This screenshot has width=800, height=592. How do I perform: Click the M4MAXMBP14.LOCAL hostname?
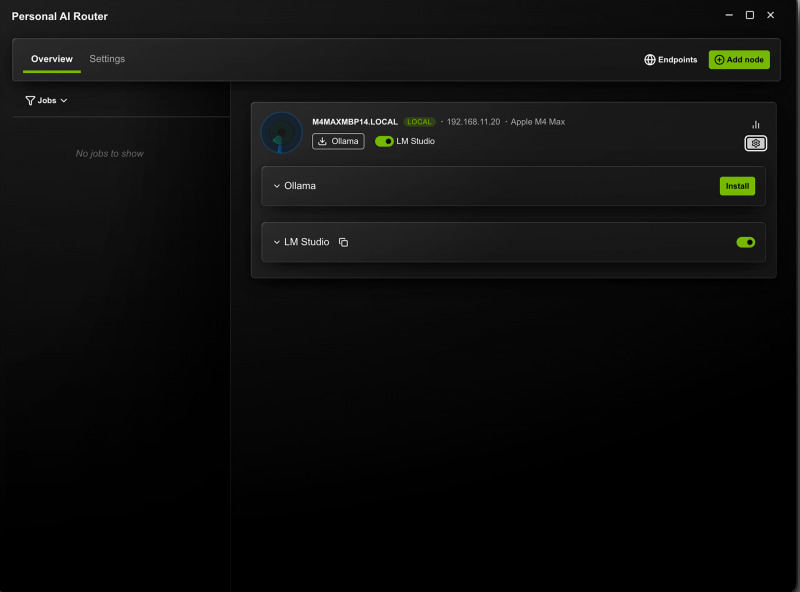355,122
